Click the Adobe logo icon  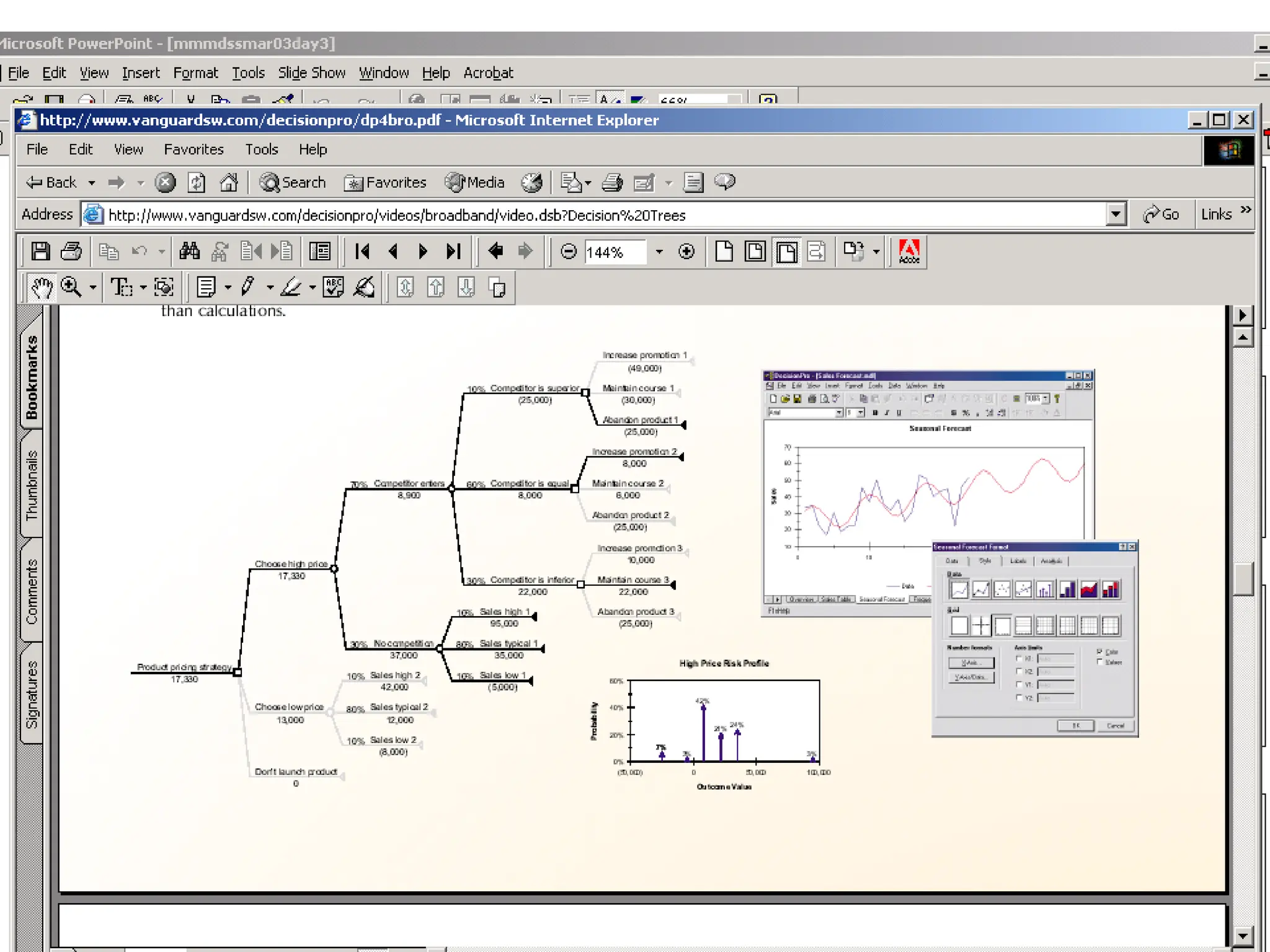(909, 252)
